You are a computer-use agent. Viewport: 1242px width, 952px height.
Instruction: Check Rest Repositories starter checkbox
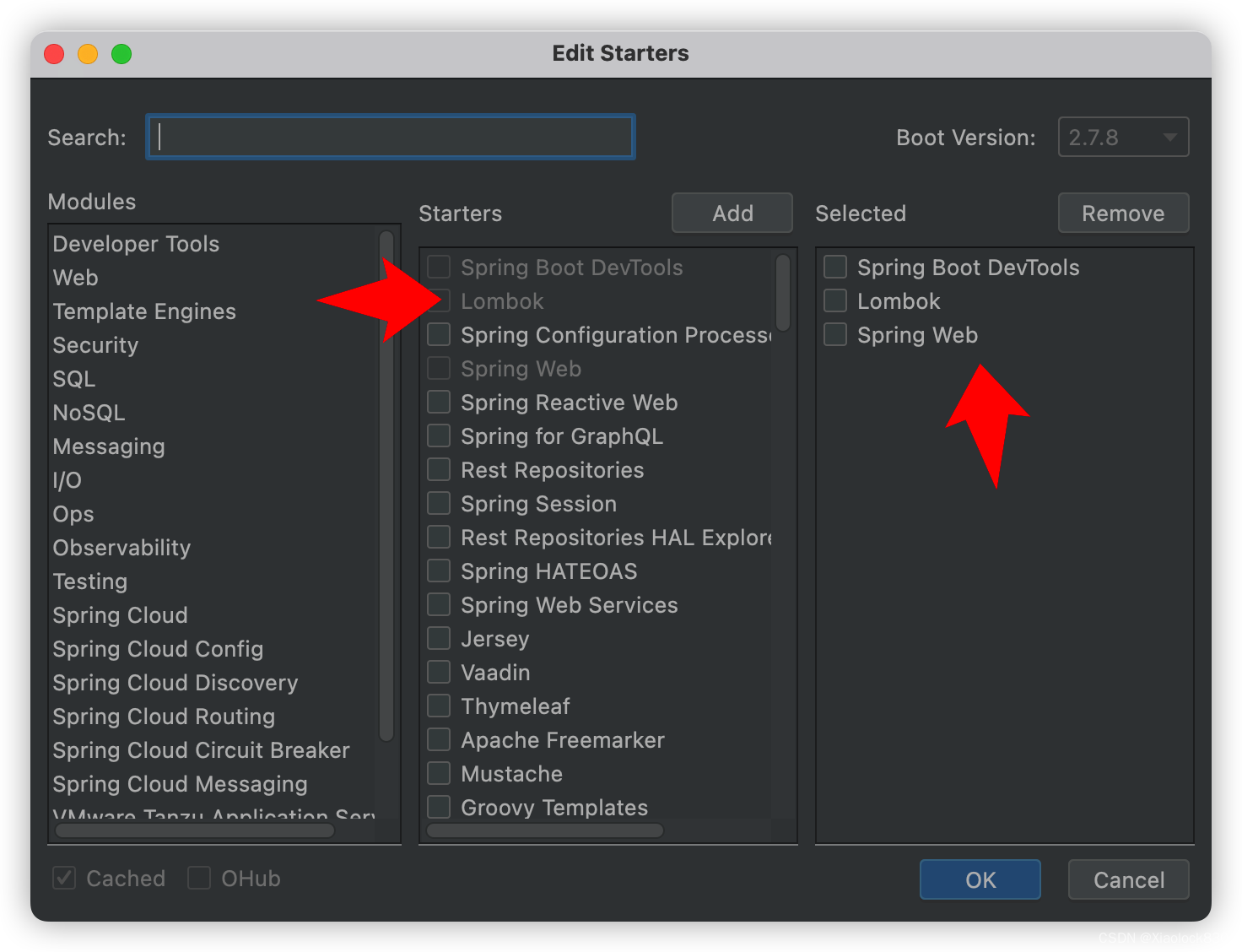[439, 469]
